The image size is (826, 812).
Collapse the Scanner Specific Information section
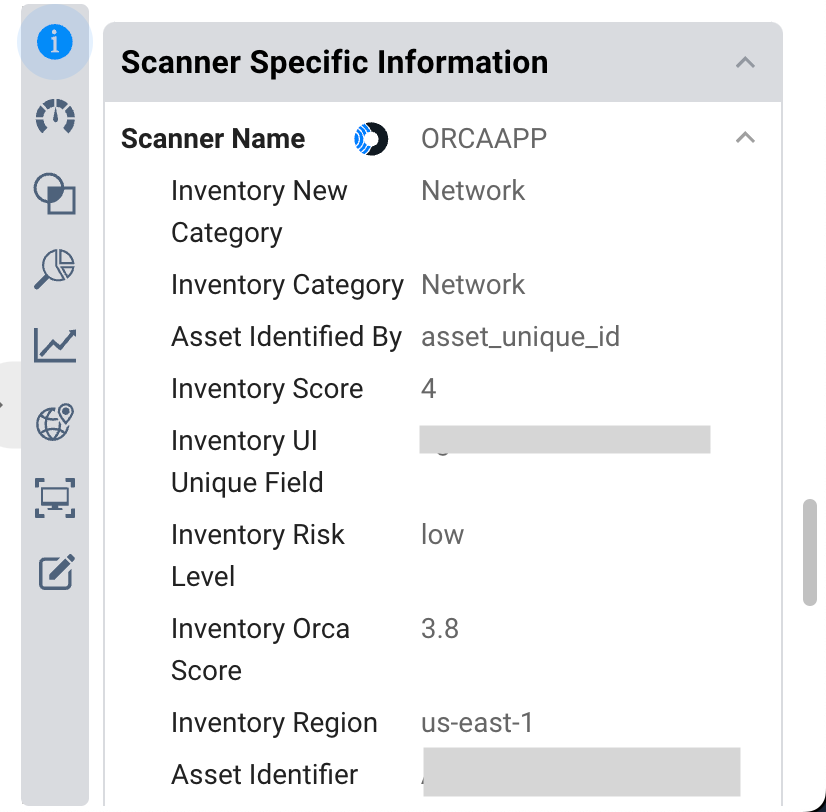tap(745, 63)
